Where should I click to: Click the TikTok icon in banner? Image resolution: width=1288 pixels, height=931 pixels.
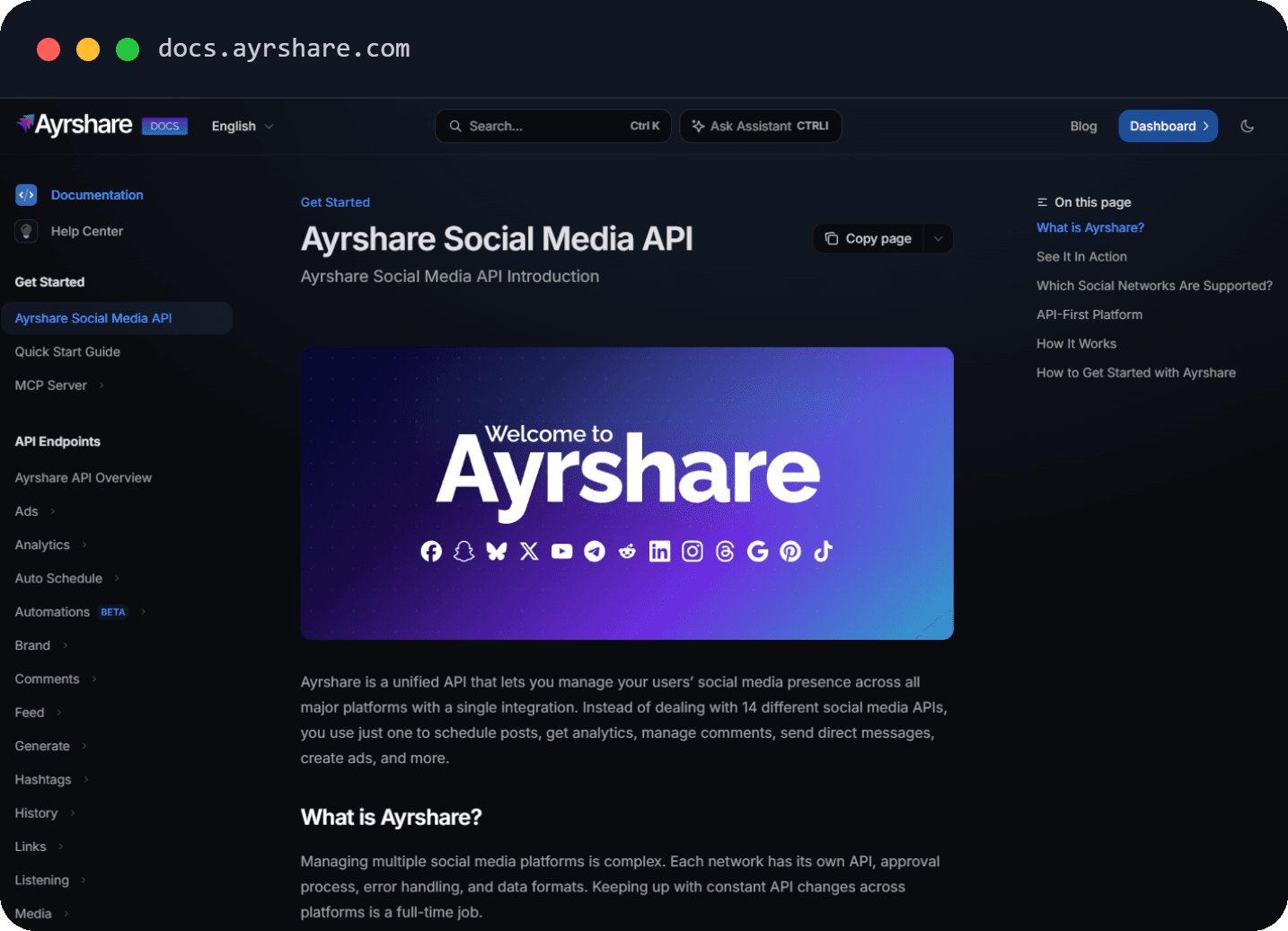pyautogui.click(x=823, y=551)
